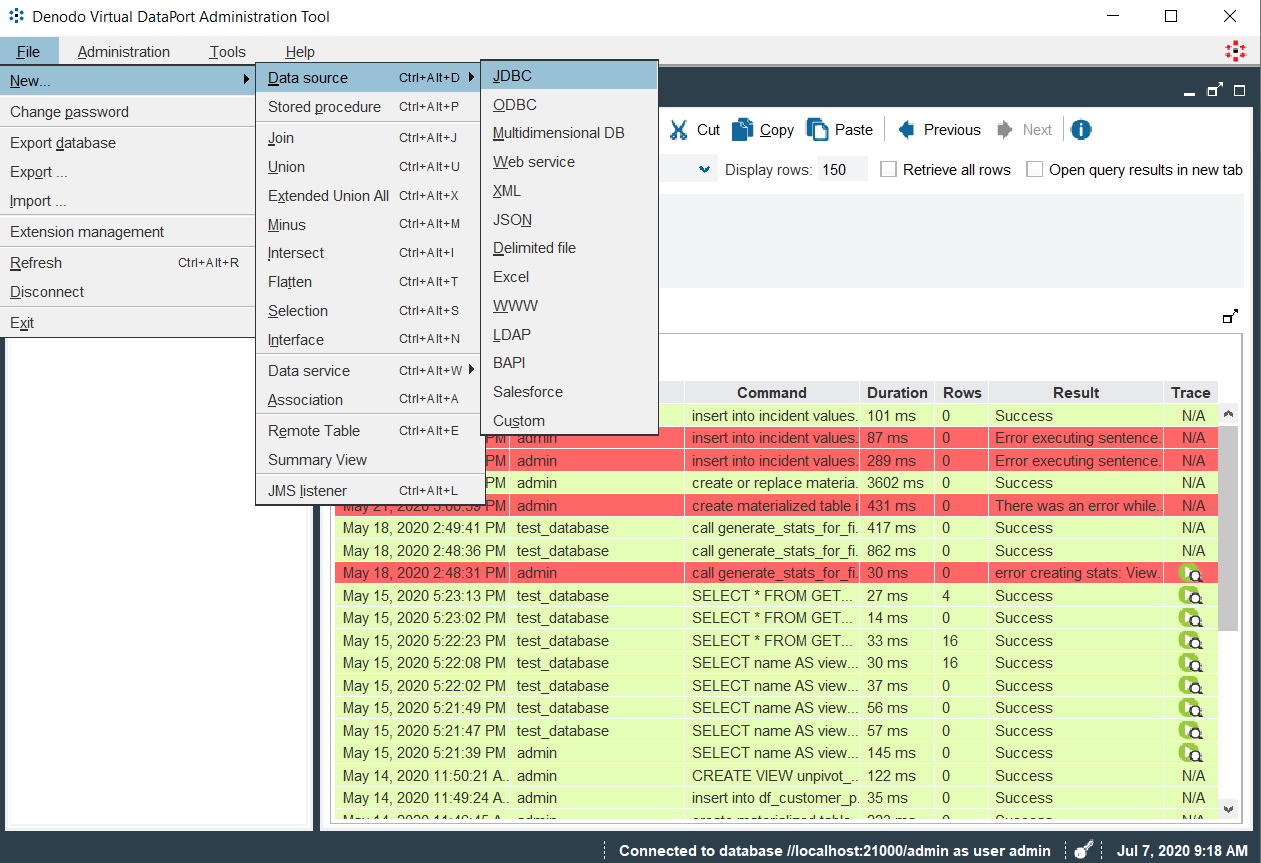This screenshot has height=863, width=1261.
Task: Select JDBC data source
Action: pos(569,75)
